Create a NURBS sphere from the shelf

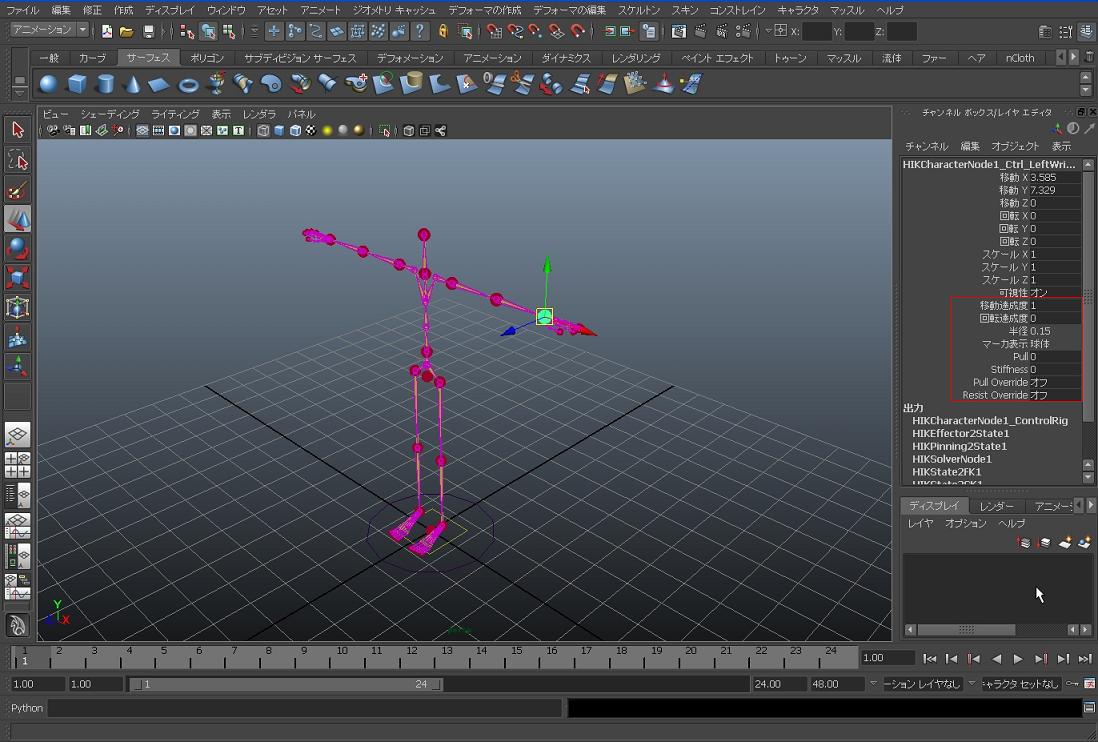(48, 84)
